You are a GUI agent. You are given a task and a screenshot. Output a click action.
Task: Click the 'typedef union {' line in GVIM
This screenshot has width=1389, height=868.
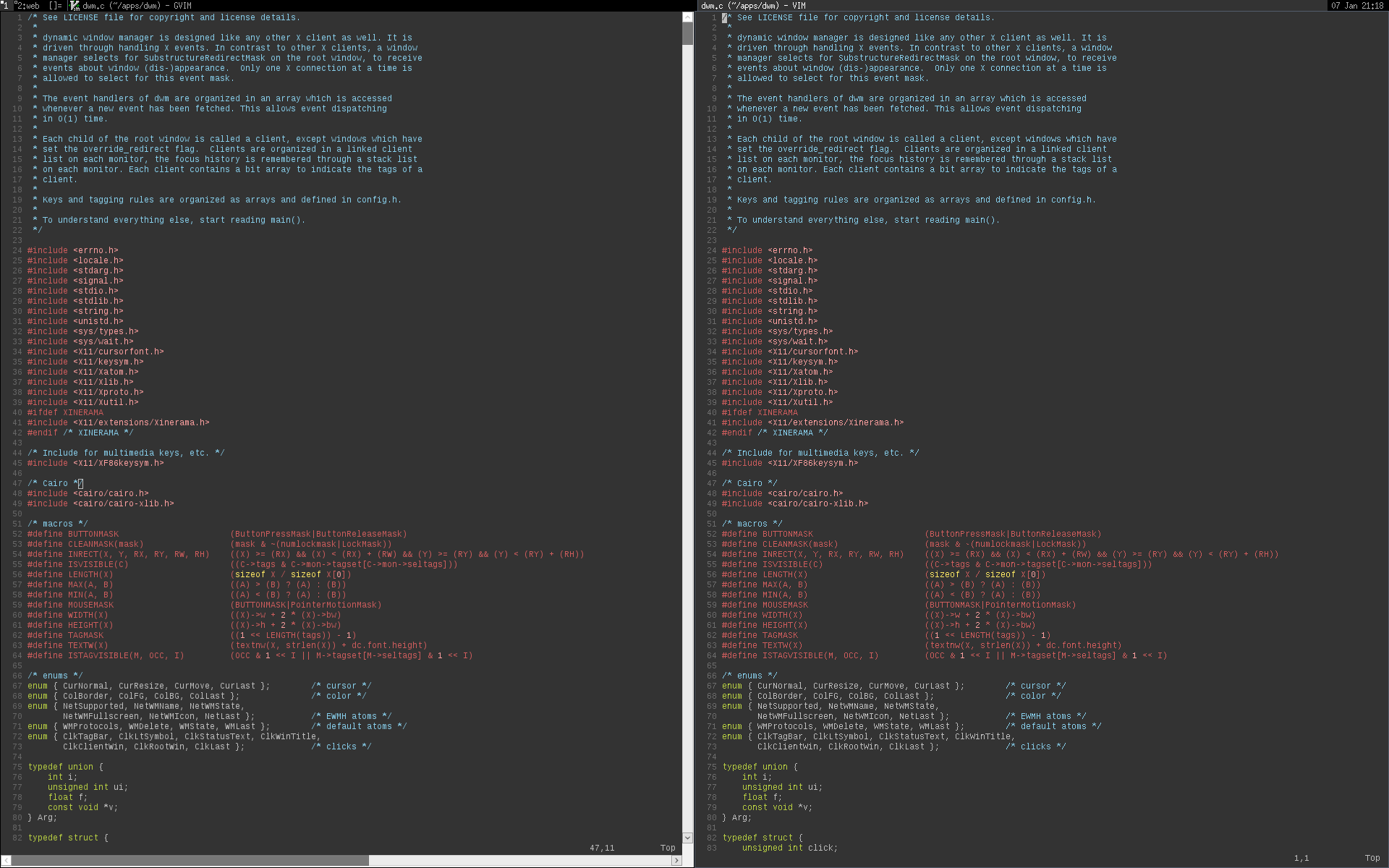65,767
